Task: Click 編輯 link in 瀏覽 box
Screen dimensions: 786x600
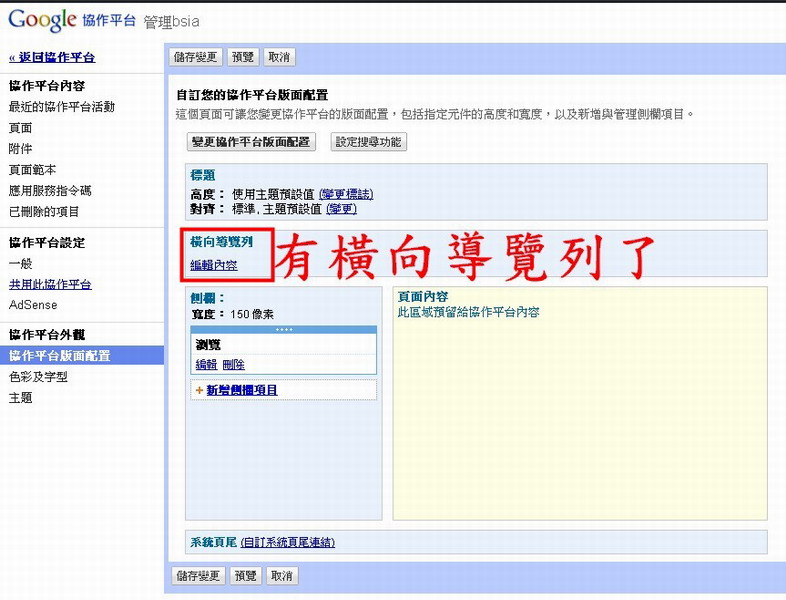Action: (x=206, y=364)
